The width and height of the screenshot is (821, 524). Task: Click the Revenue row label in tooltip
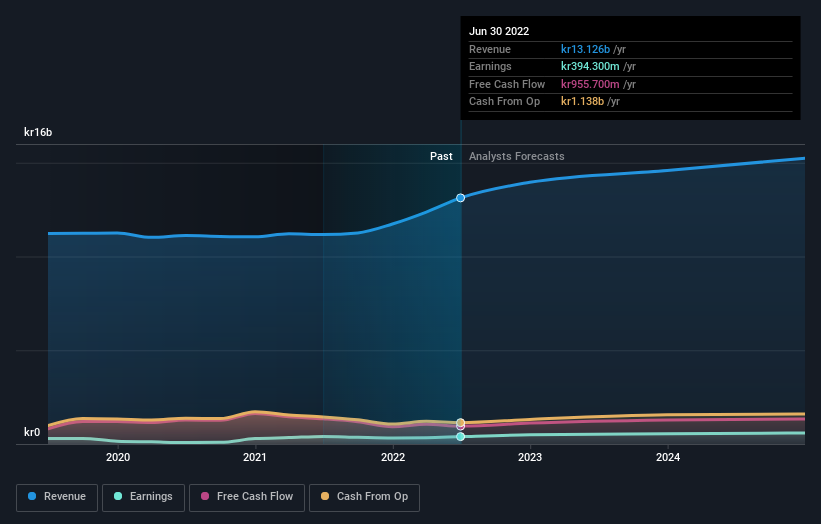click(490, 49)
